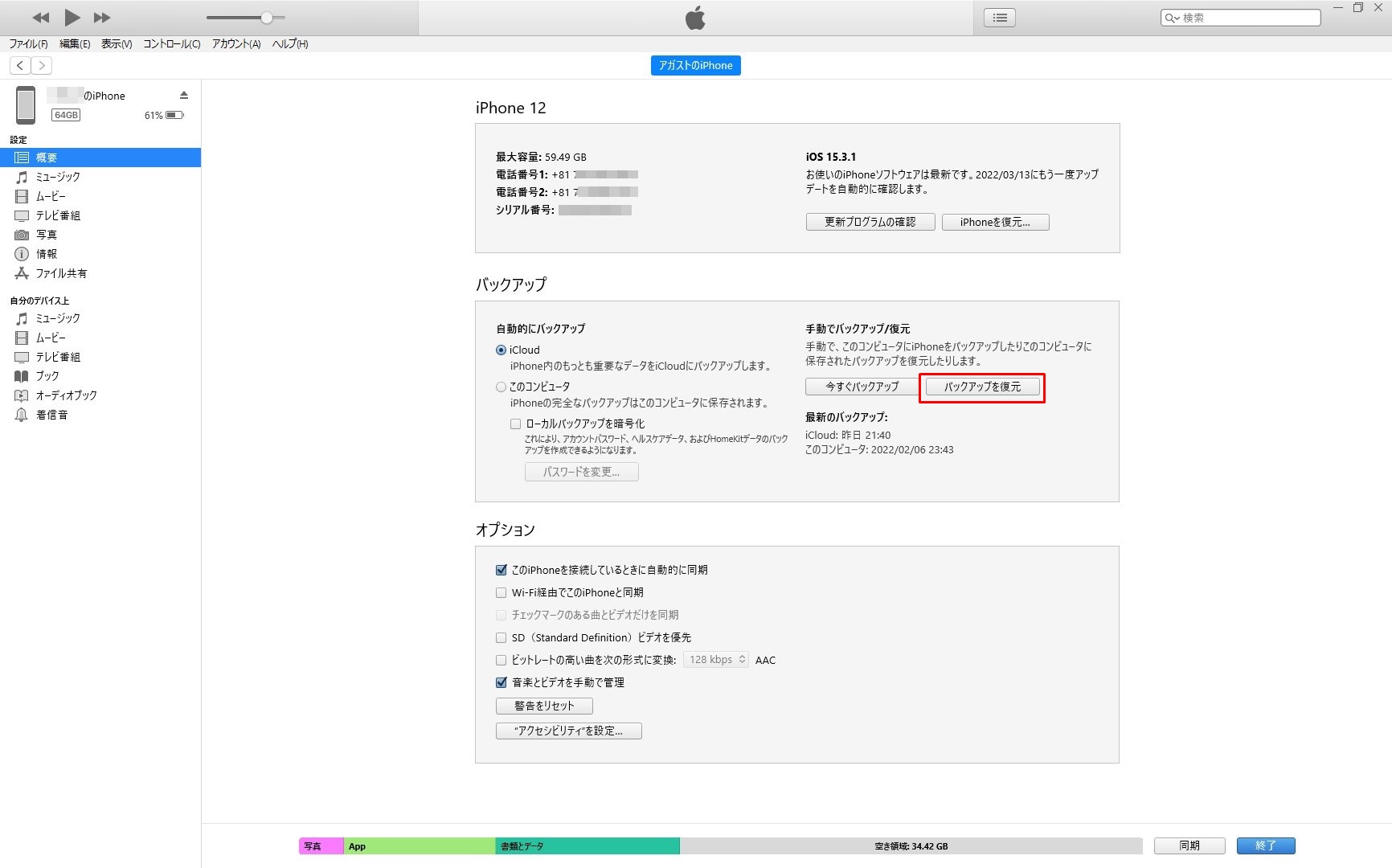This screenshot has width=1392, height=868.
Task: Open the 128 kbps bitrate dropdown
Action: (x=716, y=660)
